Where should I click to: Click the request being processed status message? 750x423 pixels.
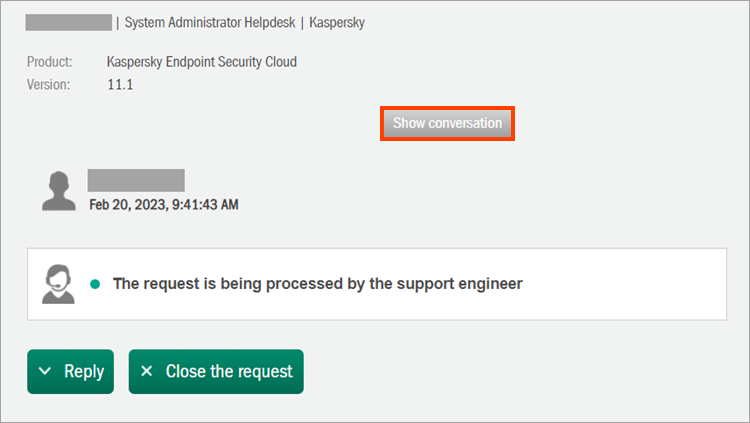click(x=318, y=284)
